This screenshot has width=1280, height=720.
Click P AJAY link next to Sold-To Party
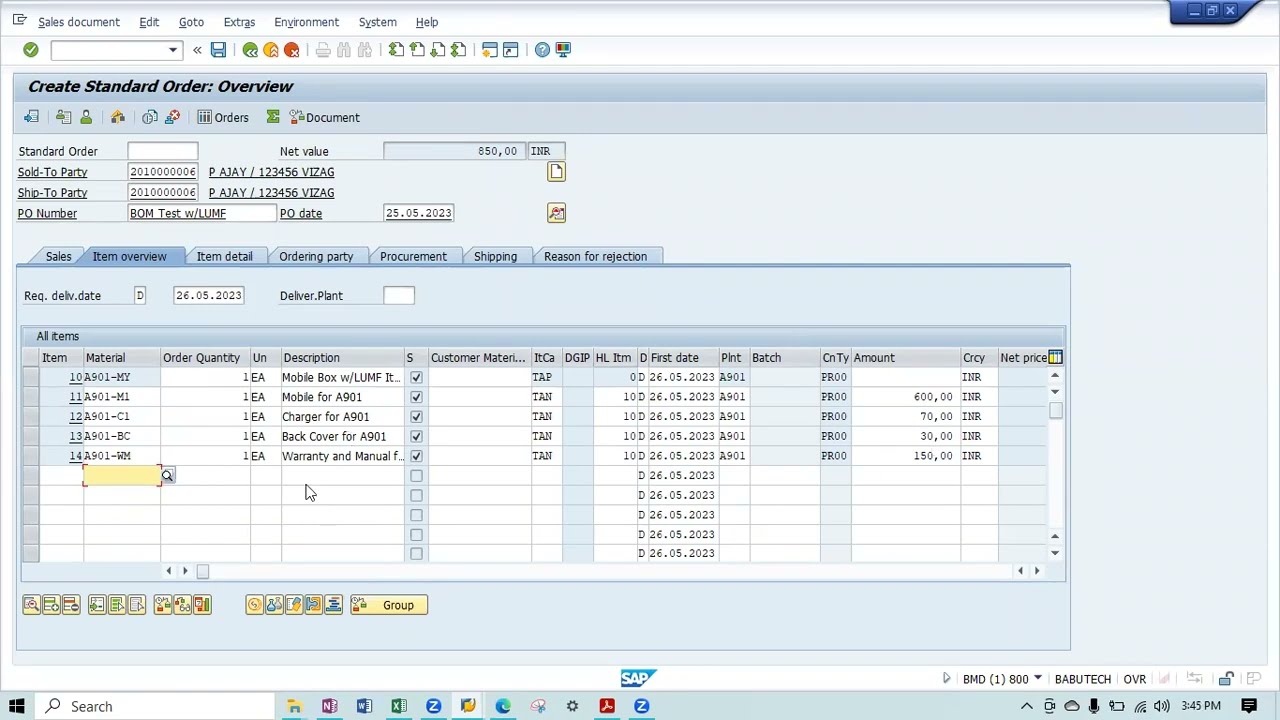point(271,172)
